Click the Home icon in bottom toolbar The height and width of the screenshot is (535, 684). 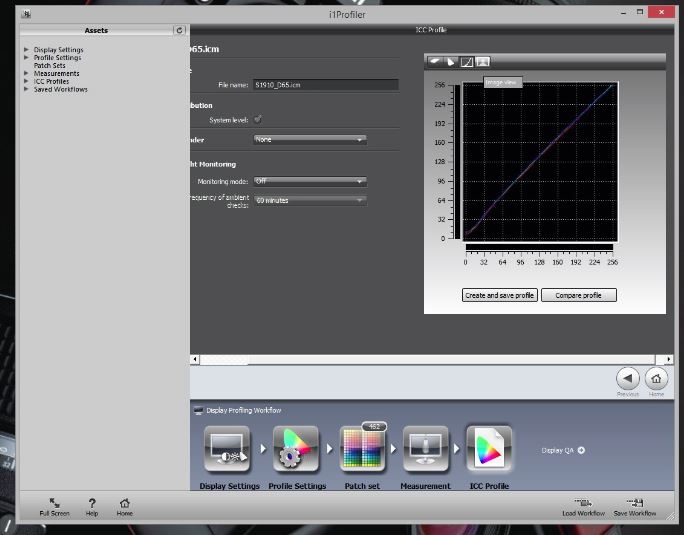(x=124, y=505)
